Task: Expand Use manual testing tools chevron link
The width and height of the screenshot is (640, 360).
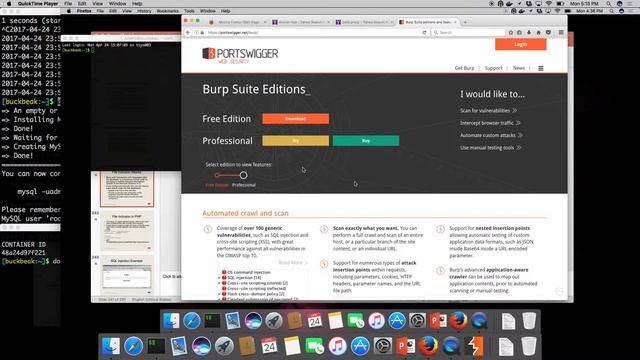Action: 491,148
